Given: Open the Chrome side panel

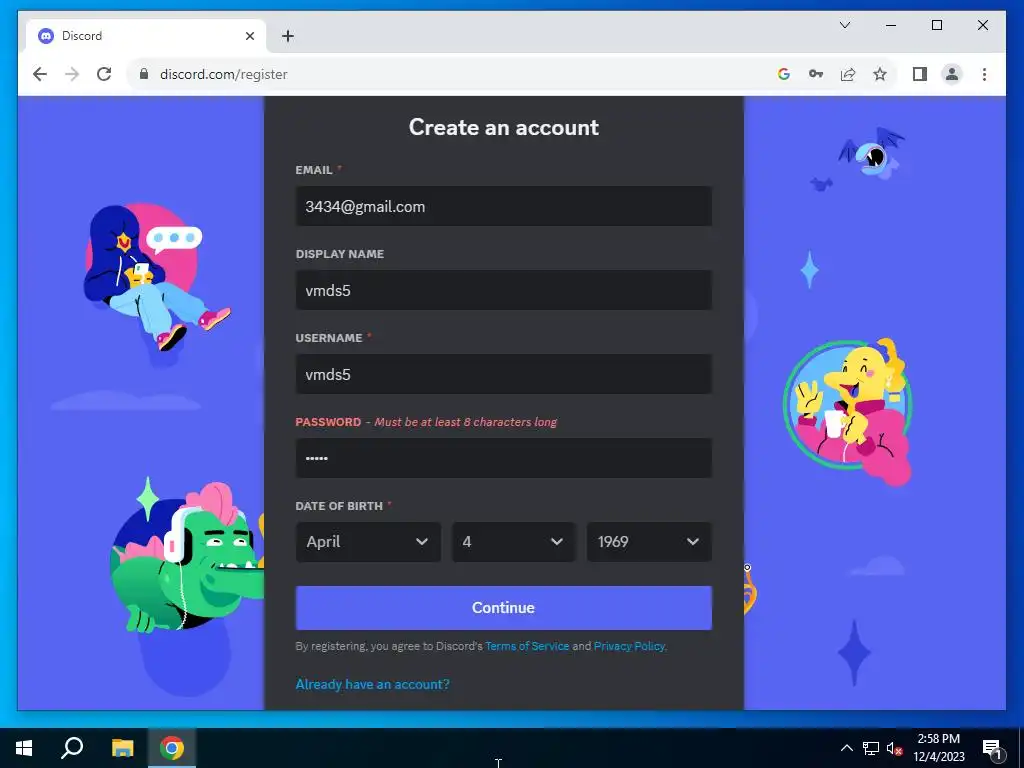Looking at the screenshot, I should (x=920, y=74).
